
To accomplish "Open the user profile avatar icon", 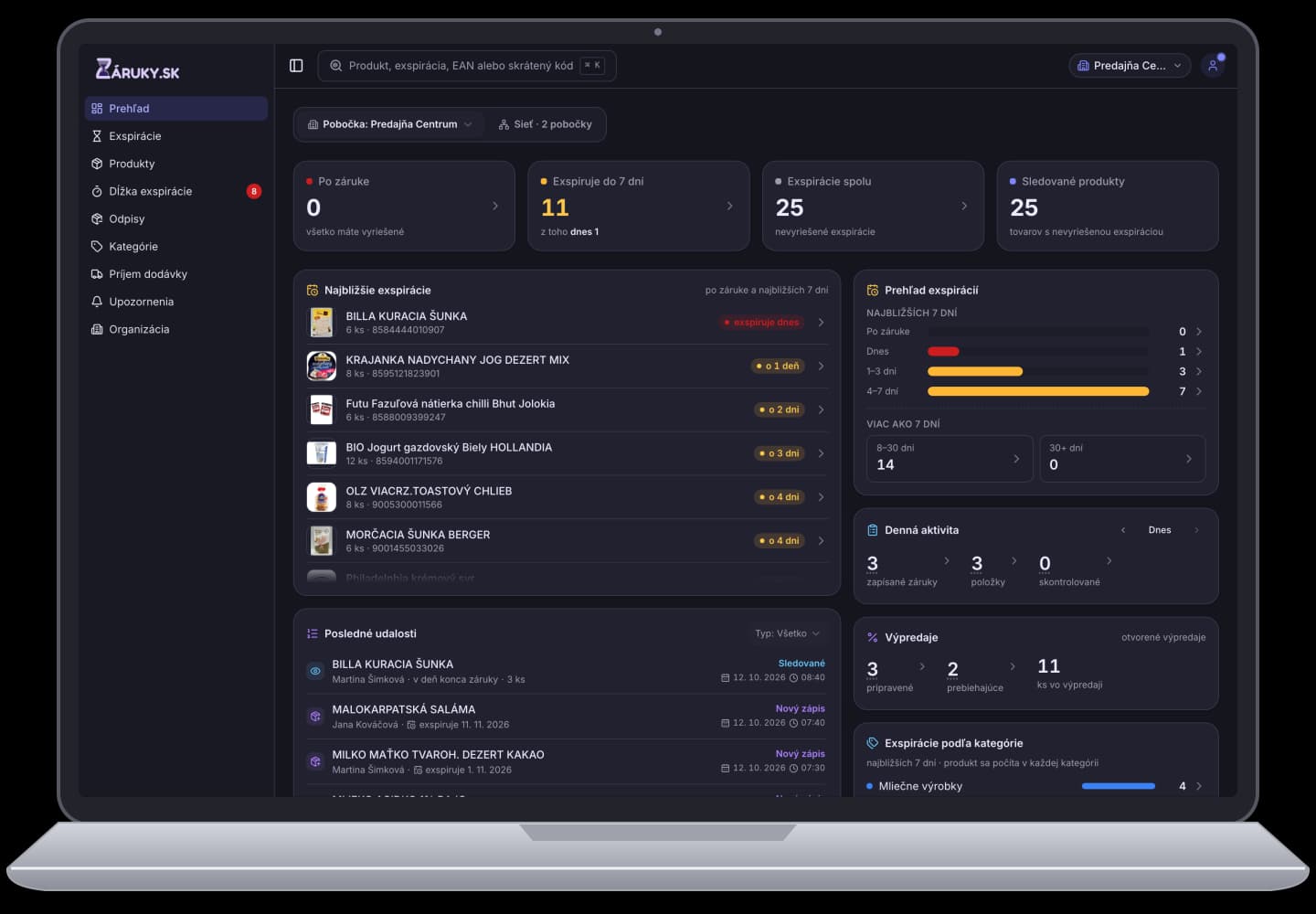I will pyautogui.click(x=1213, y=66).
